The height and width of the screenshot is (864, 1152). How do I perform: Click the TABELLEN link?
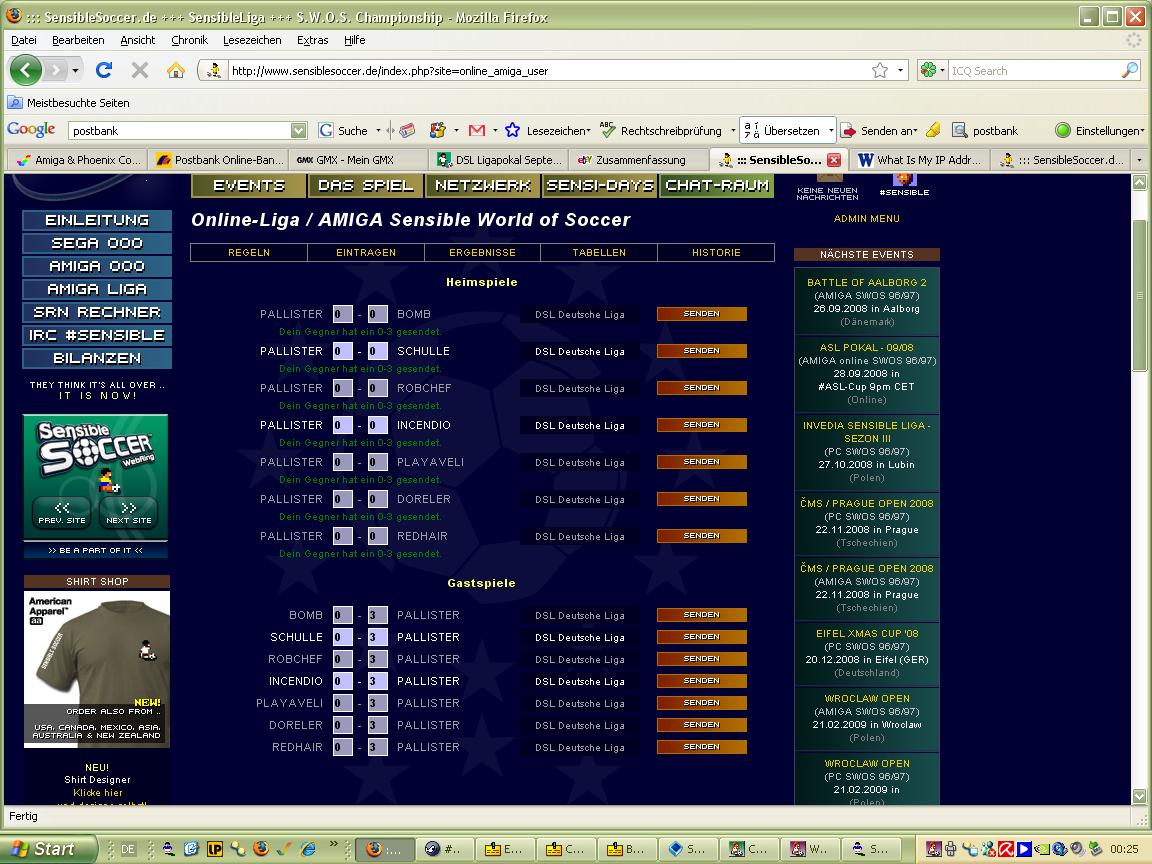(x=599, y=252)
